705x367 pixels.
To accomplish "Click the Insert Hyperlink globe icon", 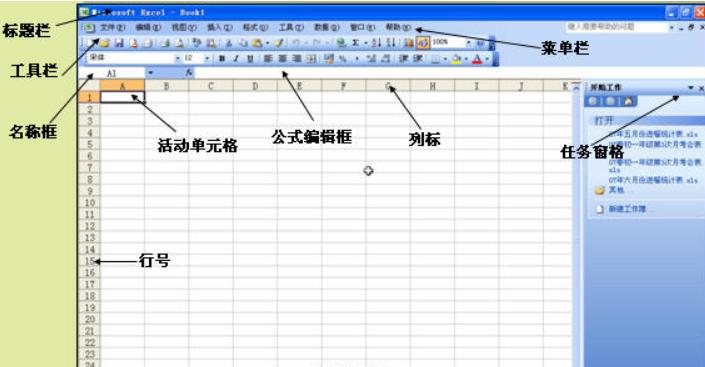I will [x=341, y=43].
